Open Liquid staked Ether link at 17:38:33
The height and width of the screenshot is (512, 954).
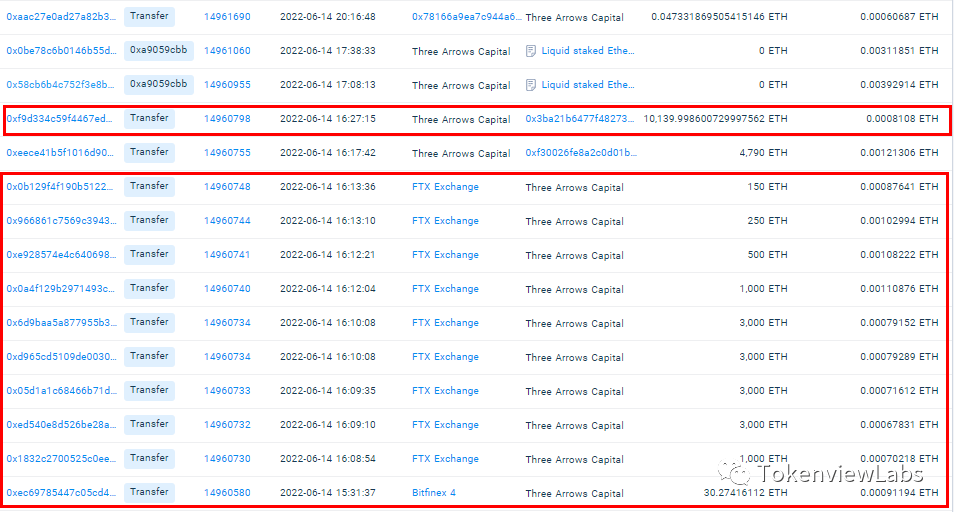click(588, 51)
